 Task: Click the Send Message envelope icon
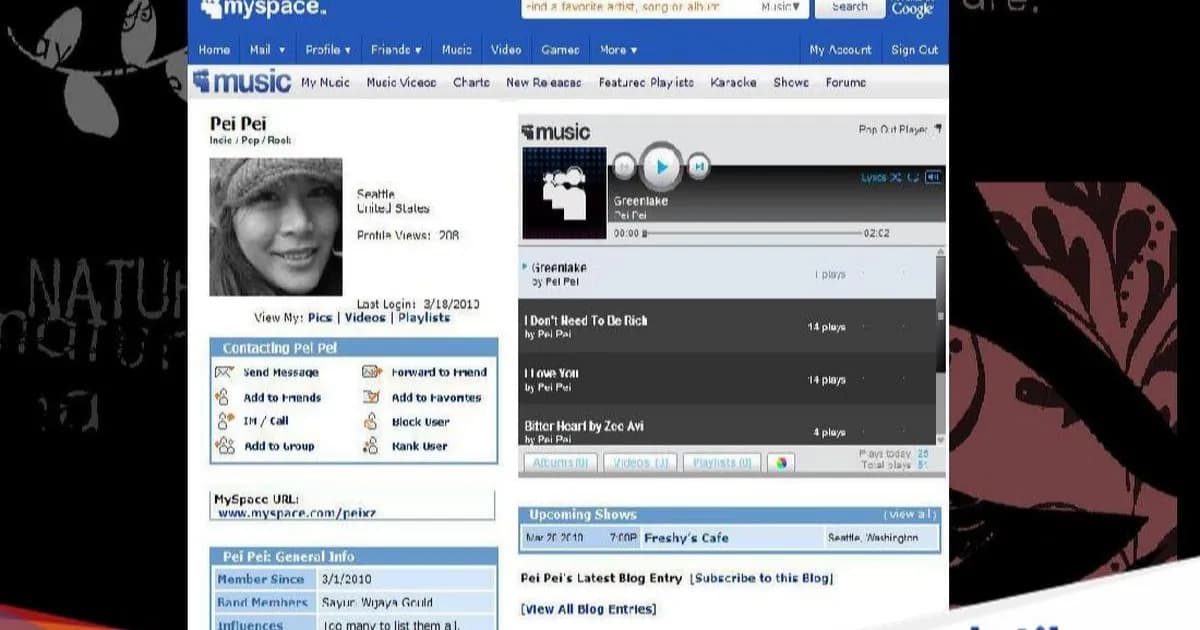tap(224, 372)
